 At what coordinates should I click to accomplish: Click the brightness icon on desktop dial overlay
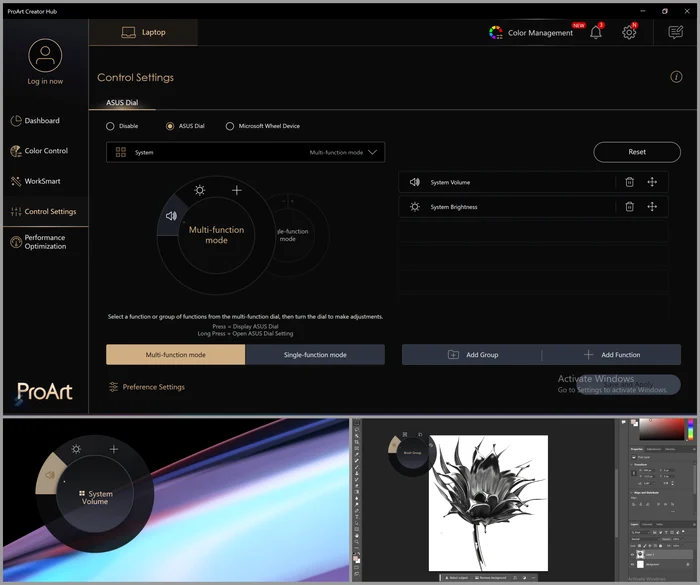(76, 449)
